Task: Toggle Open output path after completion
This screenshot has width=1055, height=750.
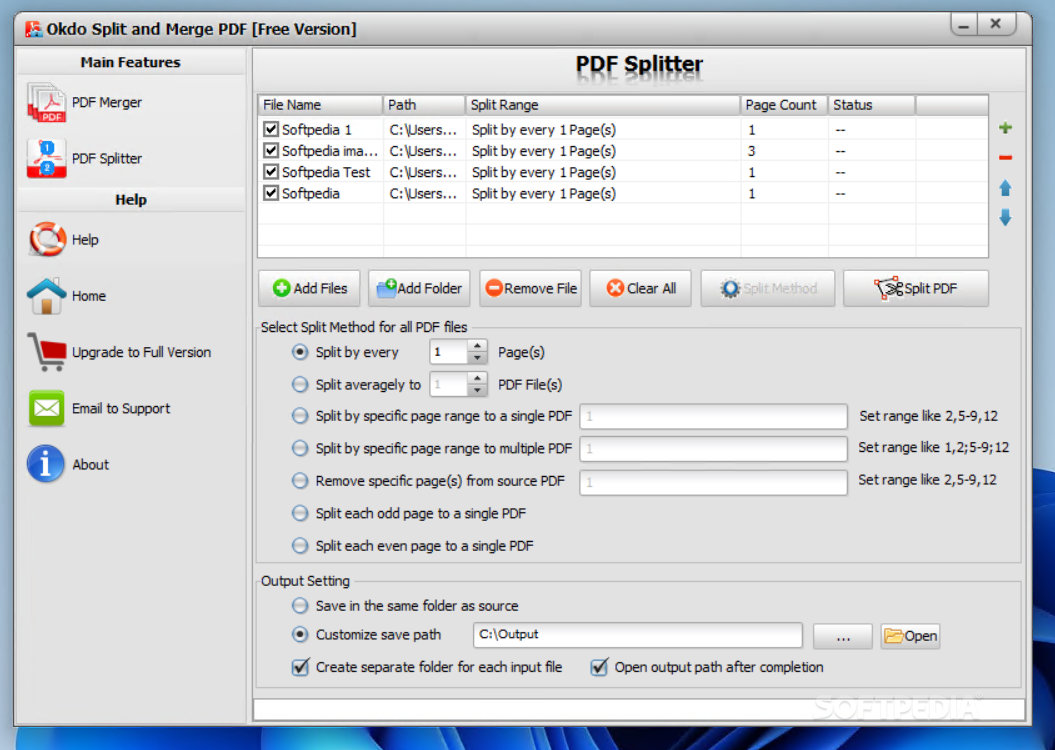Action: point(599,667)
